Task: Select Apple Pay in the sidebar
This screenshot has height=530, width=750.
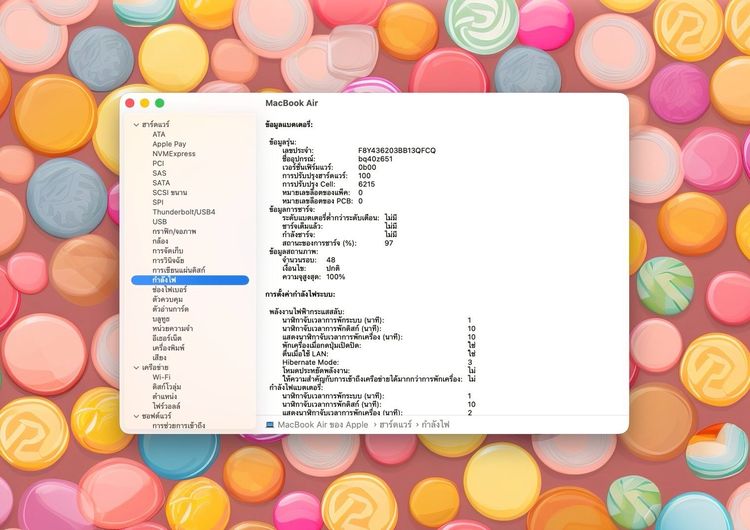Action: [169, 144]
